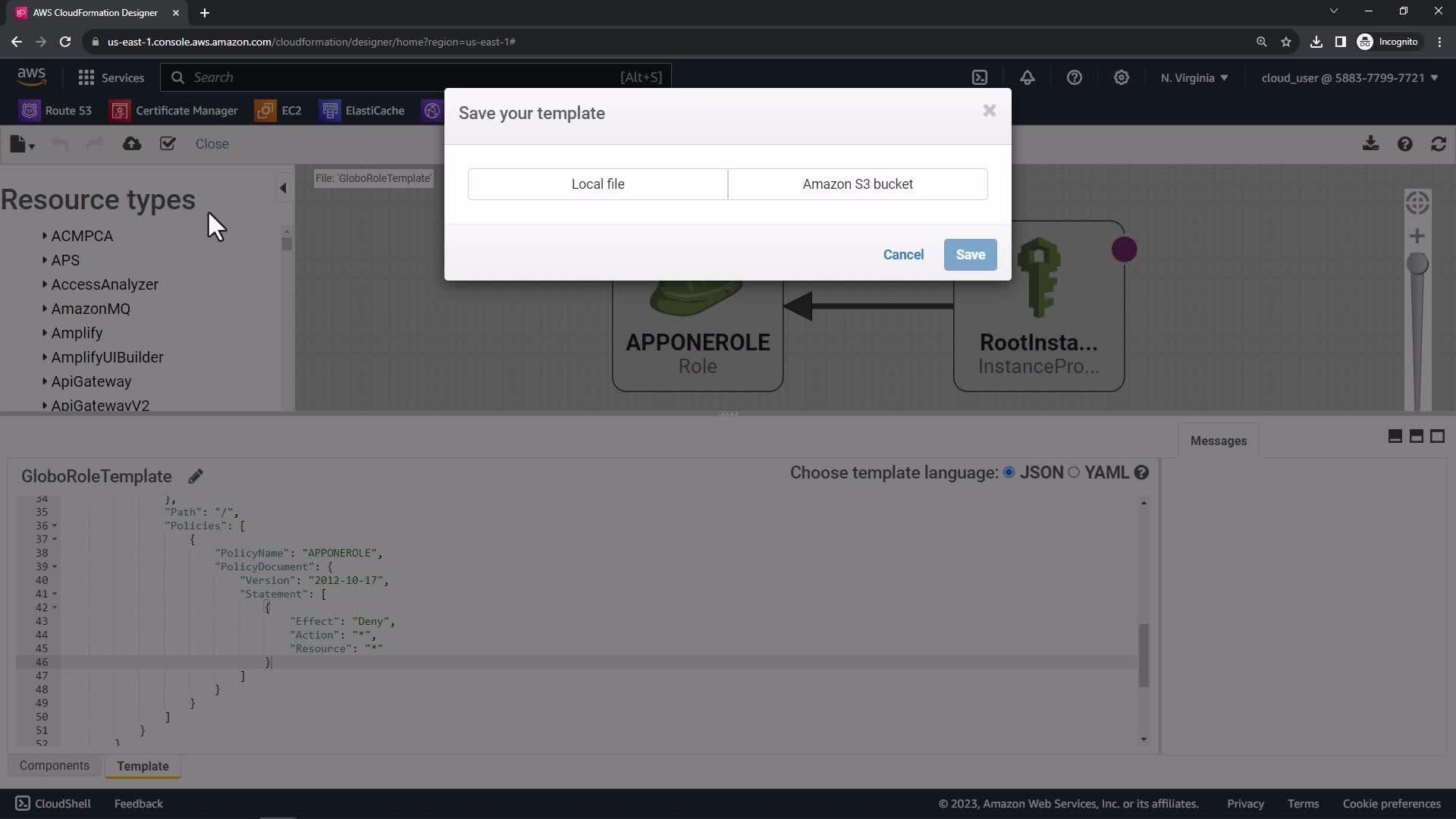Switch to the Components tab
This screenshot has height=819, width=1456.
point(55,766)
